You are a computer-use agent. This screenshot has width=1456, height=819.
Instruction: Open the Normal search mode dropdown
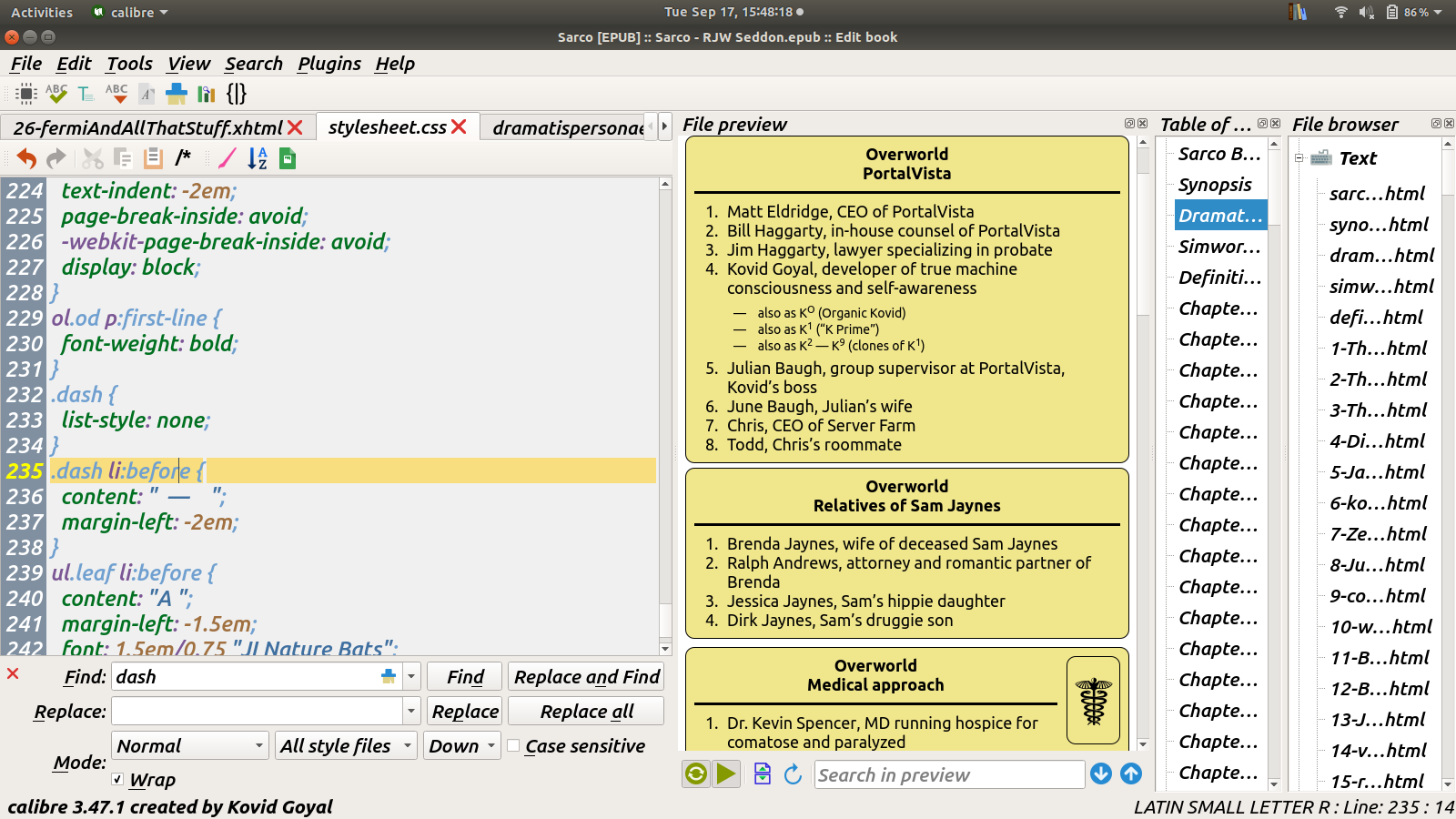pos(190,745)
